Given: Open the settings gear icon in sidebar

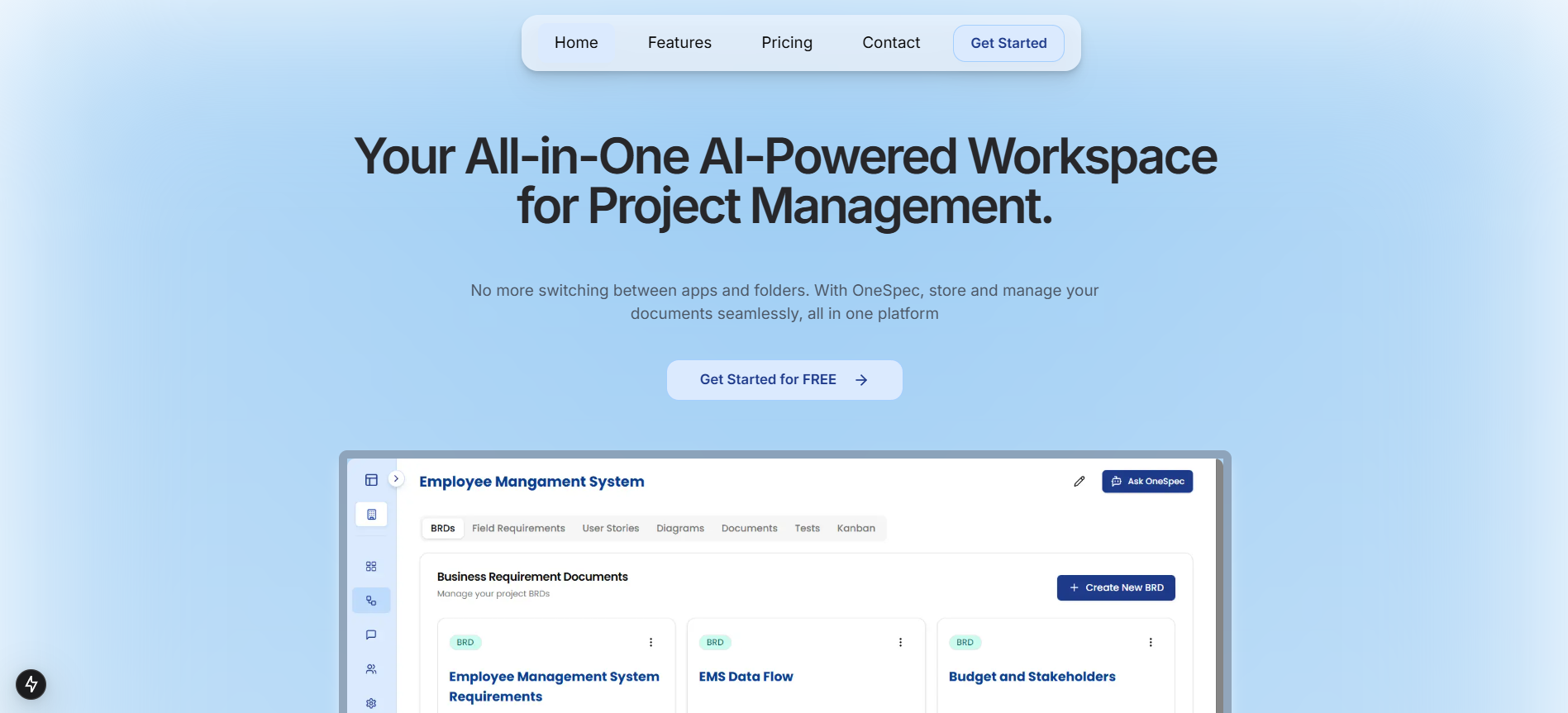Looking at the screenshot, I should point(371,703).
